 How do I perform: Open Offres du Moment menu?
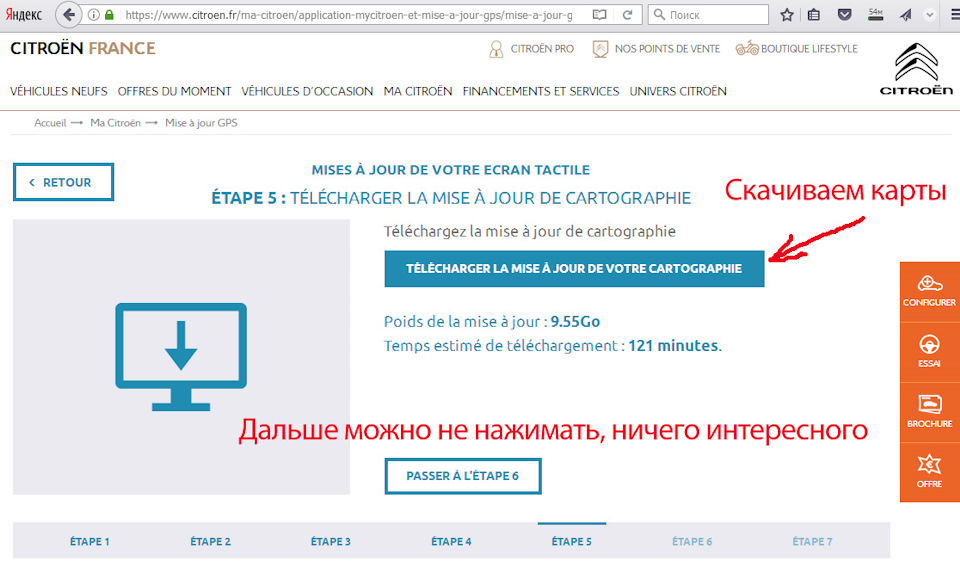(x=174, y=91)
